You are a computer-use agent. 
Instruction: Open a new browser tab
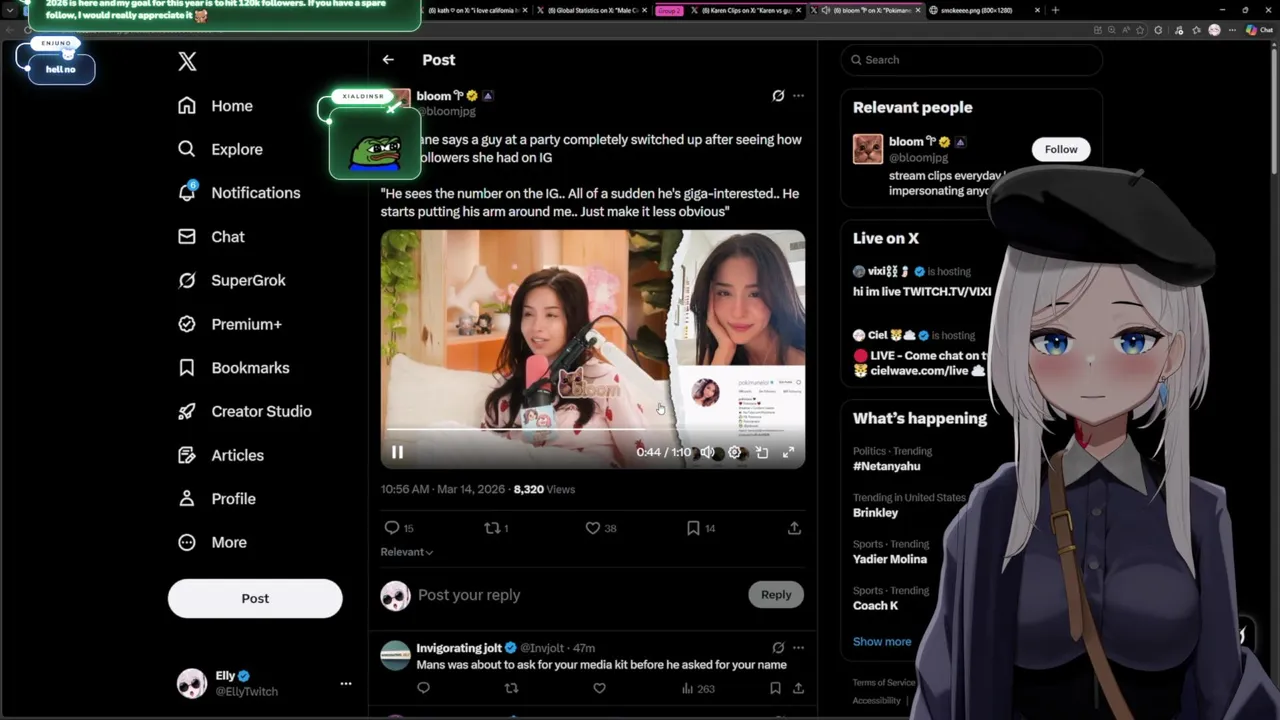click(1055, 10)
